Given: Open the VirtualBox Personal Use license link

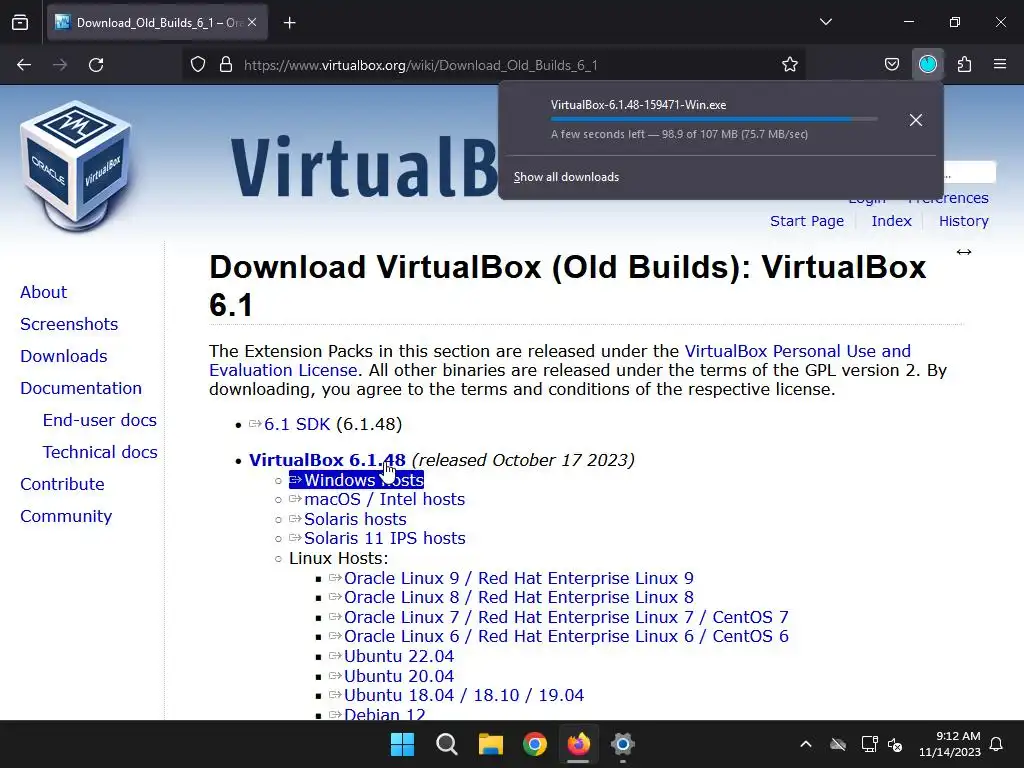Looking at the screenshot, I should 797,351.
